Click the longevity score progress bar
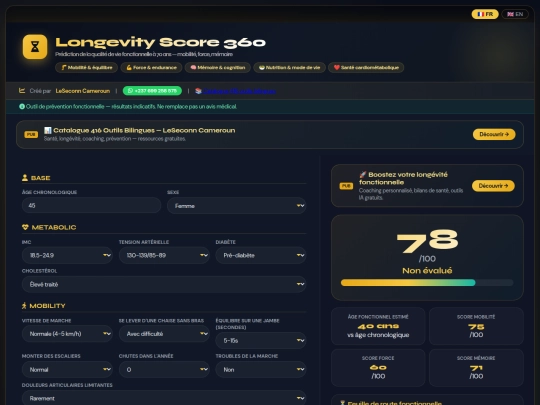 (x=427, y=283)
